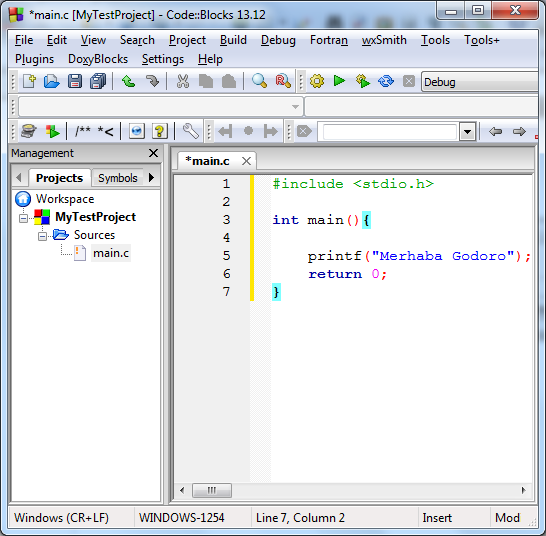This screenshot has height=536, width=546.
Task: Collapse MyTestProject tree node
Action: (x=23, y=218)
